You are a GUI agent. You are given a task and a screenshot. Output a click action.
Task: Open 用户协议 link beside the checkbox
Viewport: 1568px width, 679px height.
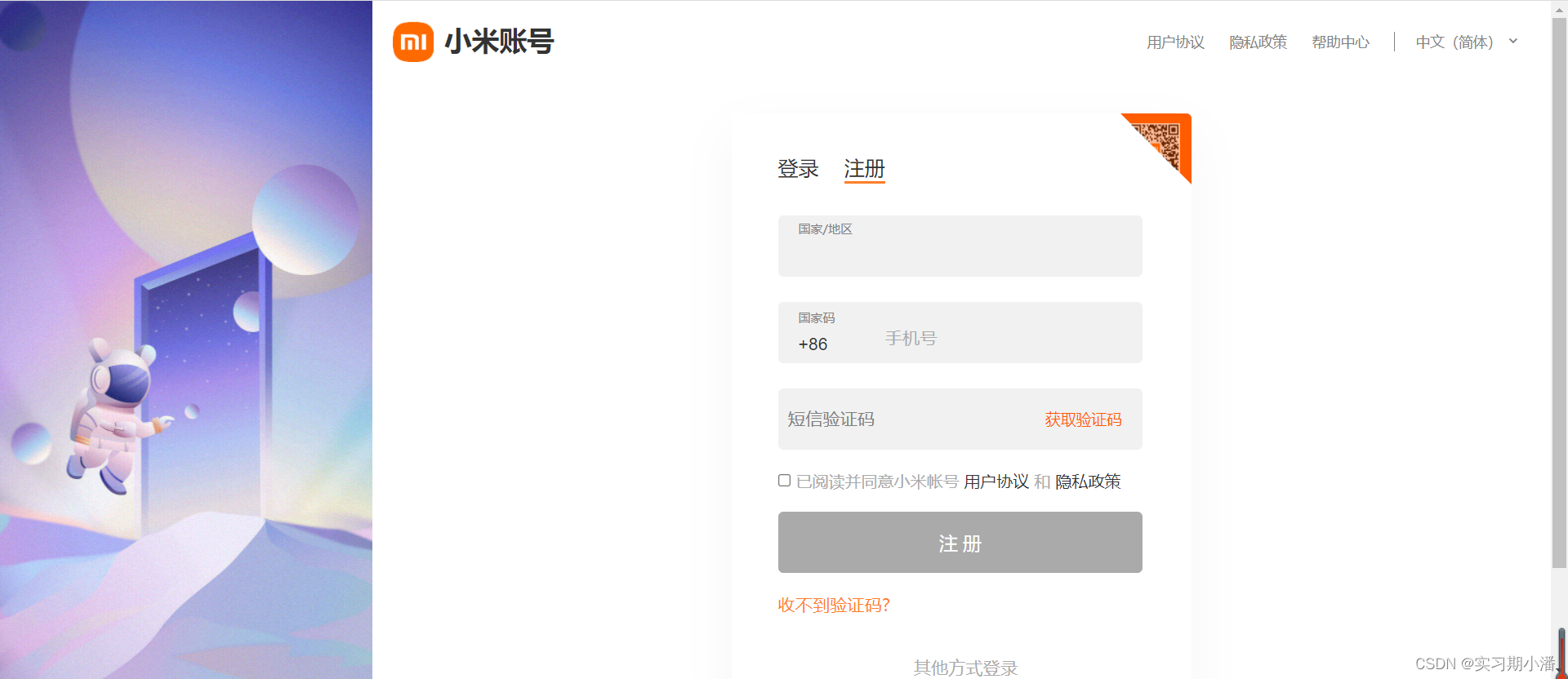click(996, 482)
